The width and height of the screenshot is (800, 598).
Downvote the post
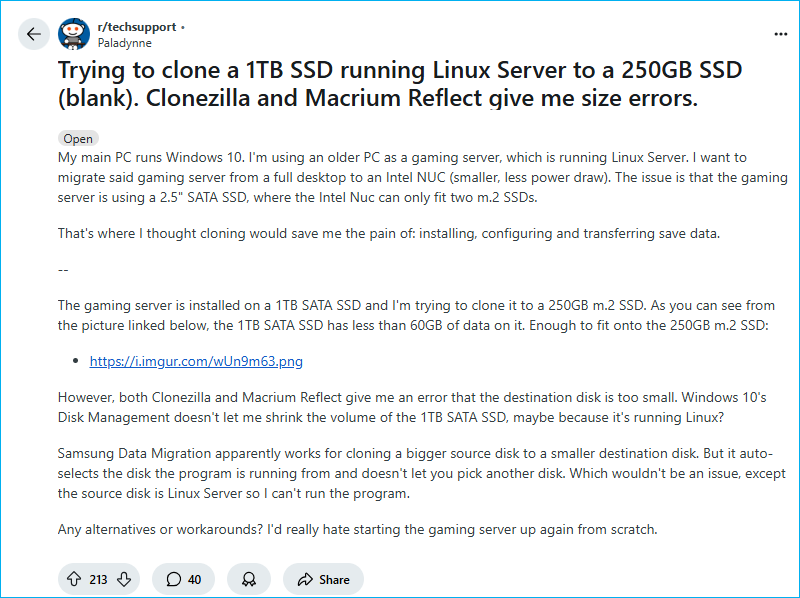point(124,579)
